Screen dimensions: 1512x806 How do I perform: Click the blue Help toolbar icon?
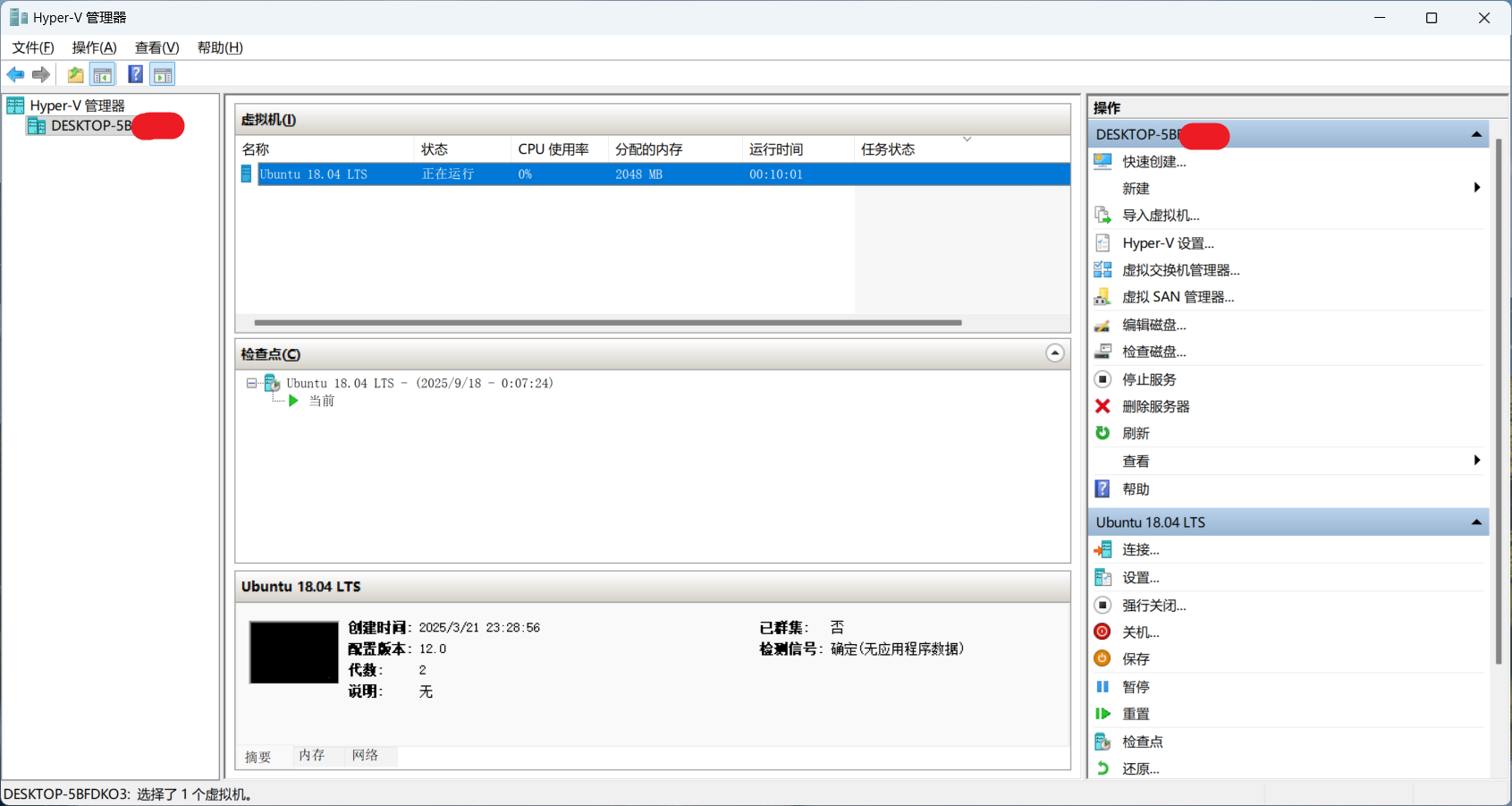tap(136, 74)
